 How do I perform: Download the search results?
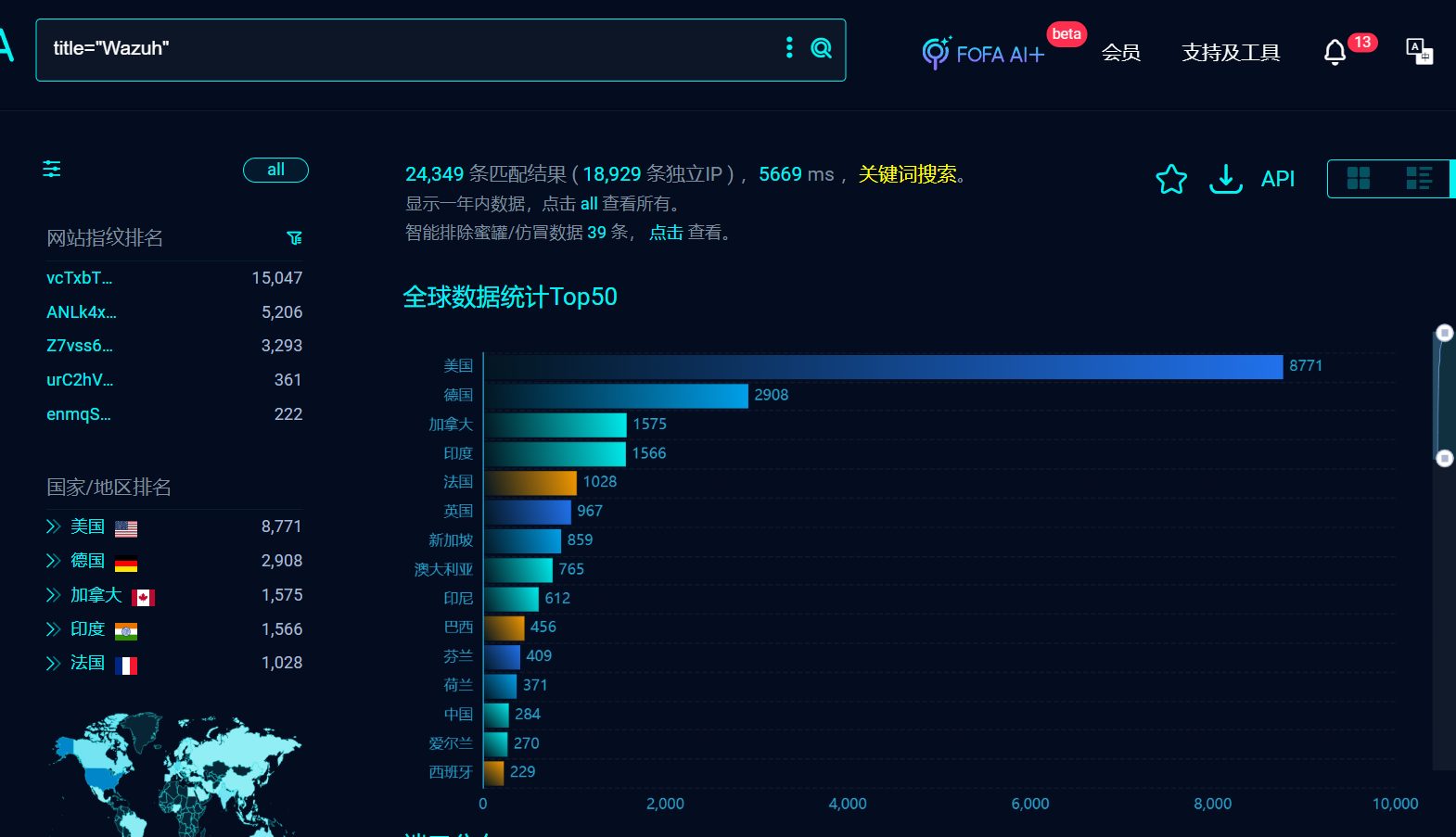point(1225,179)
